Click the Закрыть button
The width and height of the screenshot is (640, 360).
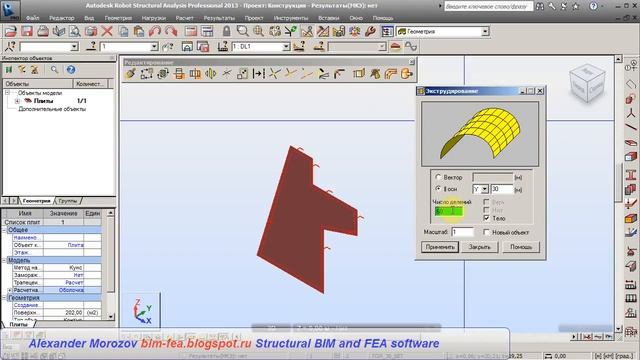pos(479,247)
